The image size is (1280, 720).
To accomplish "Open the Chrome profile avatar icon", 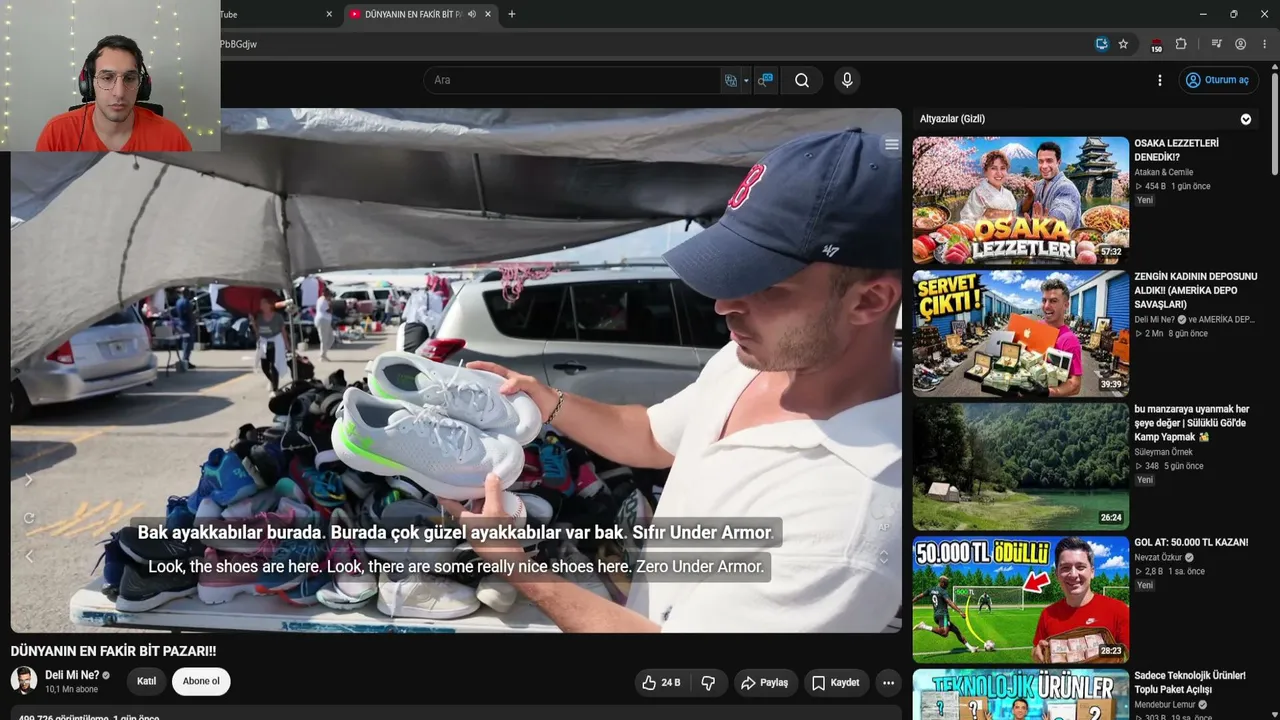I will pos(1241,44).
